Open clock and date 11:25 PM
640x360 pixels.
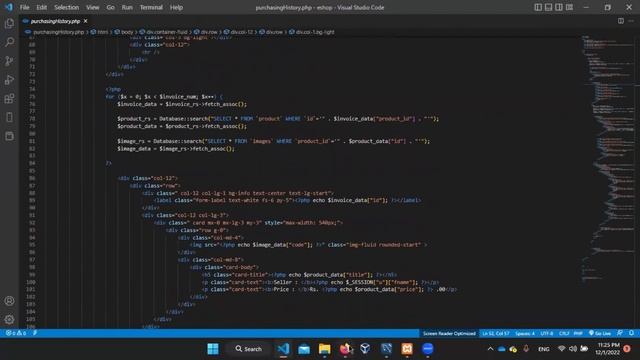pyautogui.click(x=608, y=349)
